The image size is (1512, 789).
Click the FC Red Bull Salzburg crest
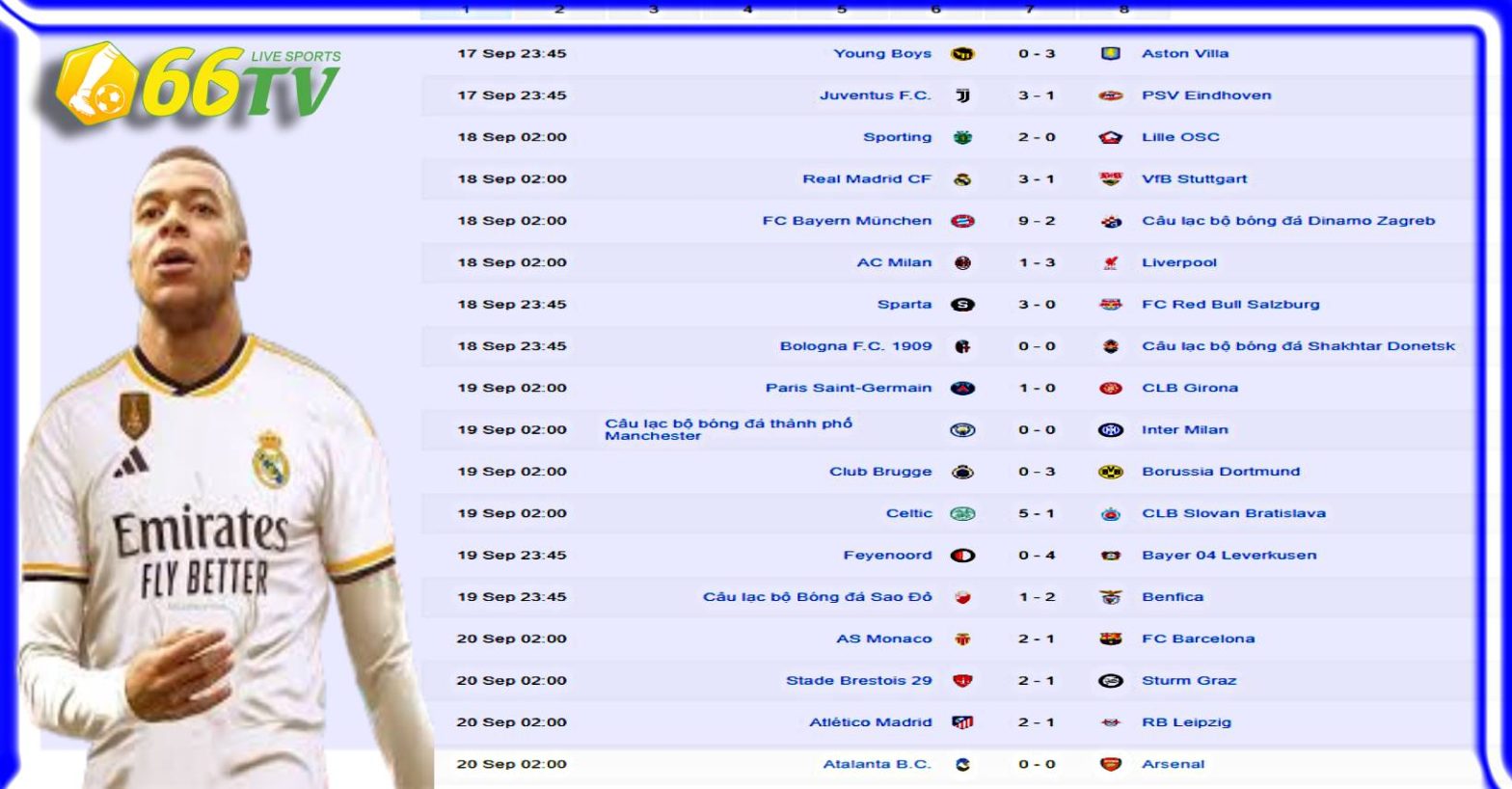tap(1111, 305)
